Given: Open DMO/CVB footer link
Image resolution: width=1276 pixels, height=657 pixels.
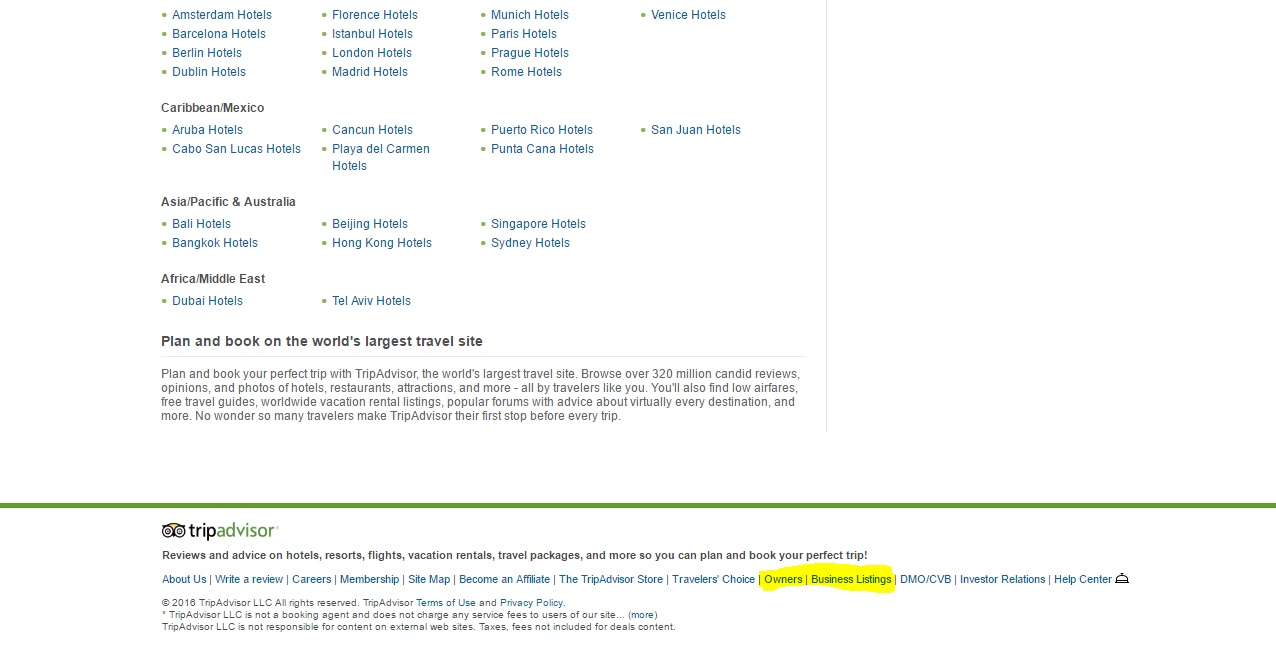Looking at the screenshot, I should [x=925, y=580].
